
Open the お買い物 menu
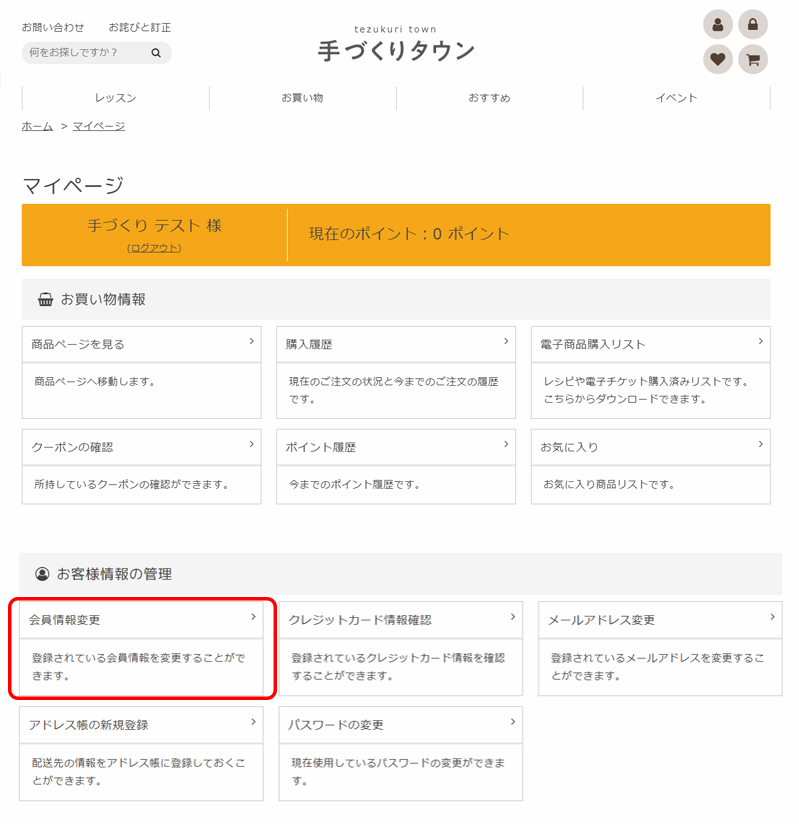coord(302,98)
